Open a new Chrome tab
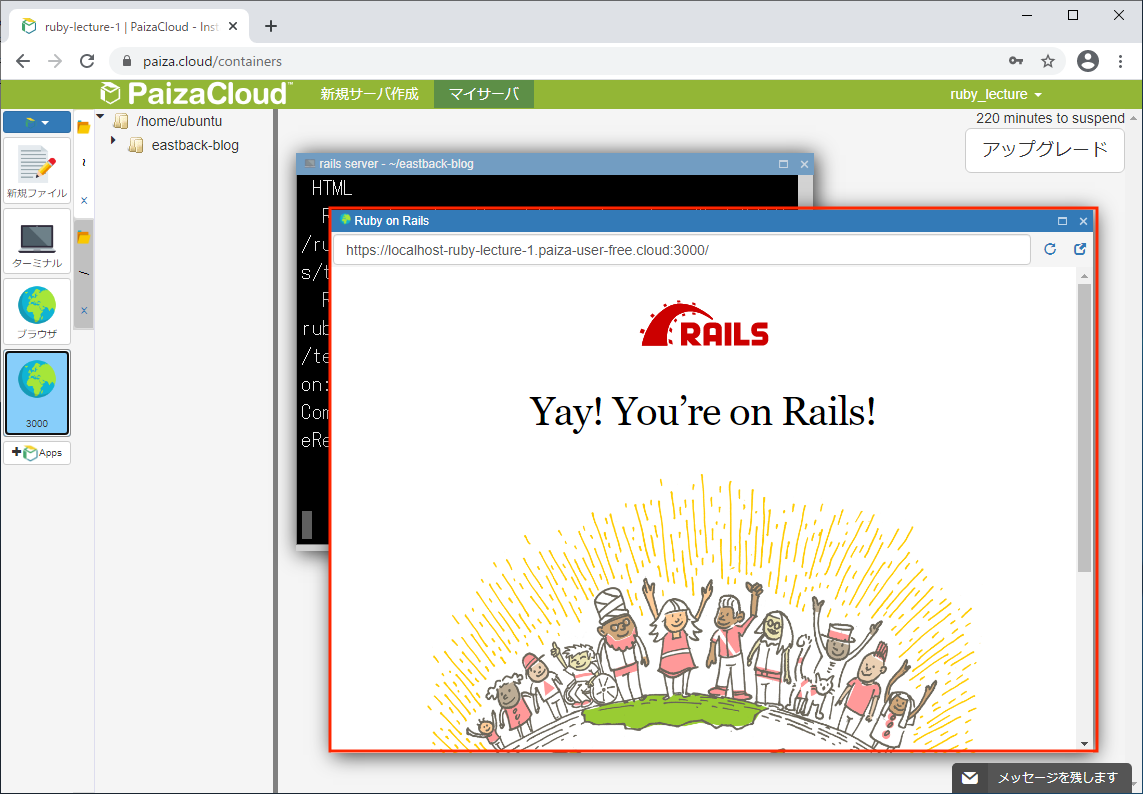The width and height of the screenshot is (1143, 794). point(270,26)
